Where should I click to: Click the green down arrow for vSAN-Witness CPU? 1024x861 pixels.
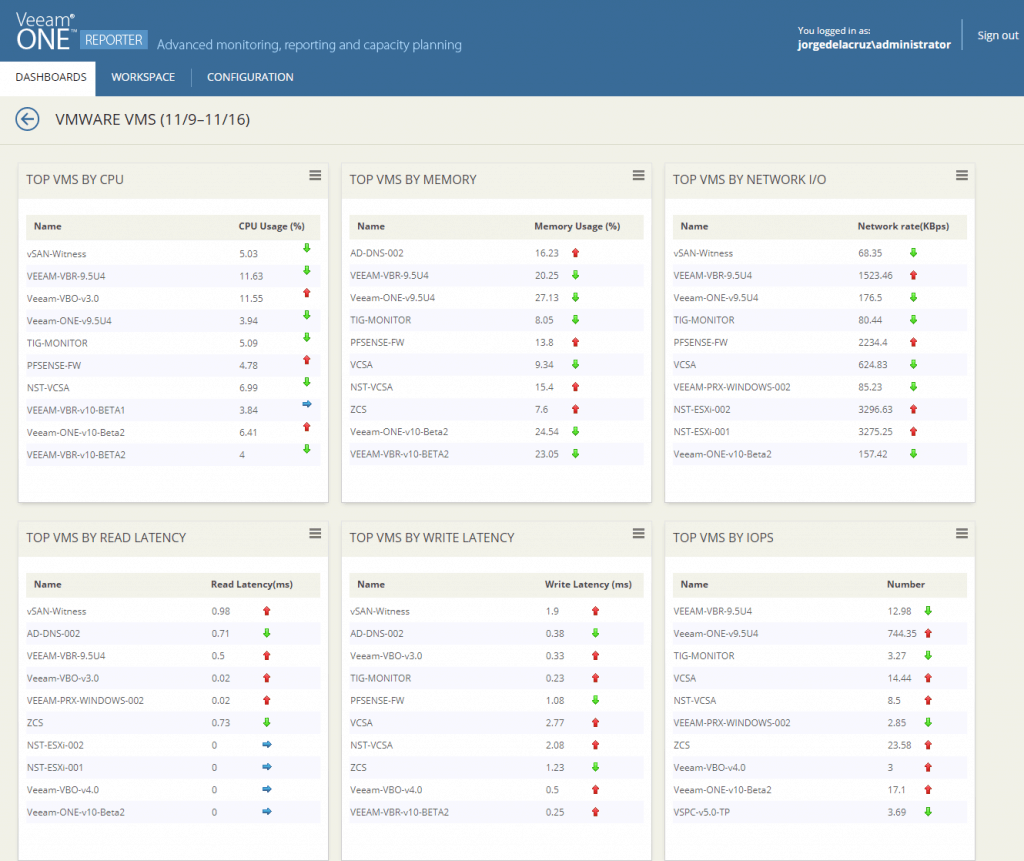pyautogui.click(x=306, y=248)
